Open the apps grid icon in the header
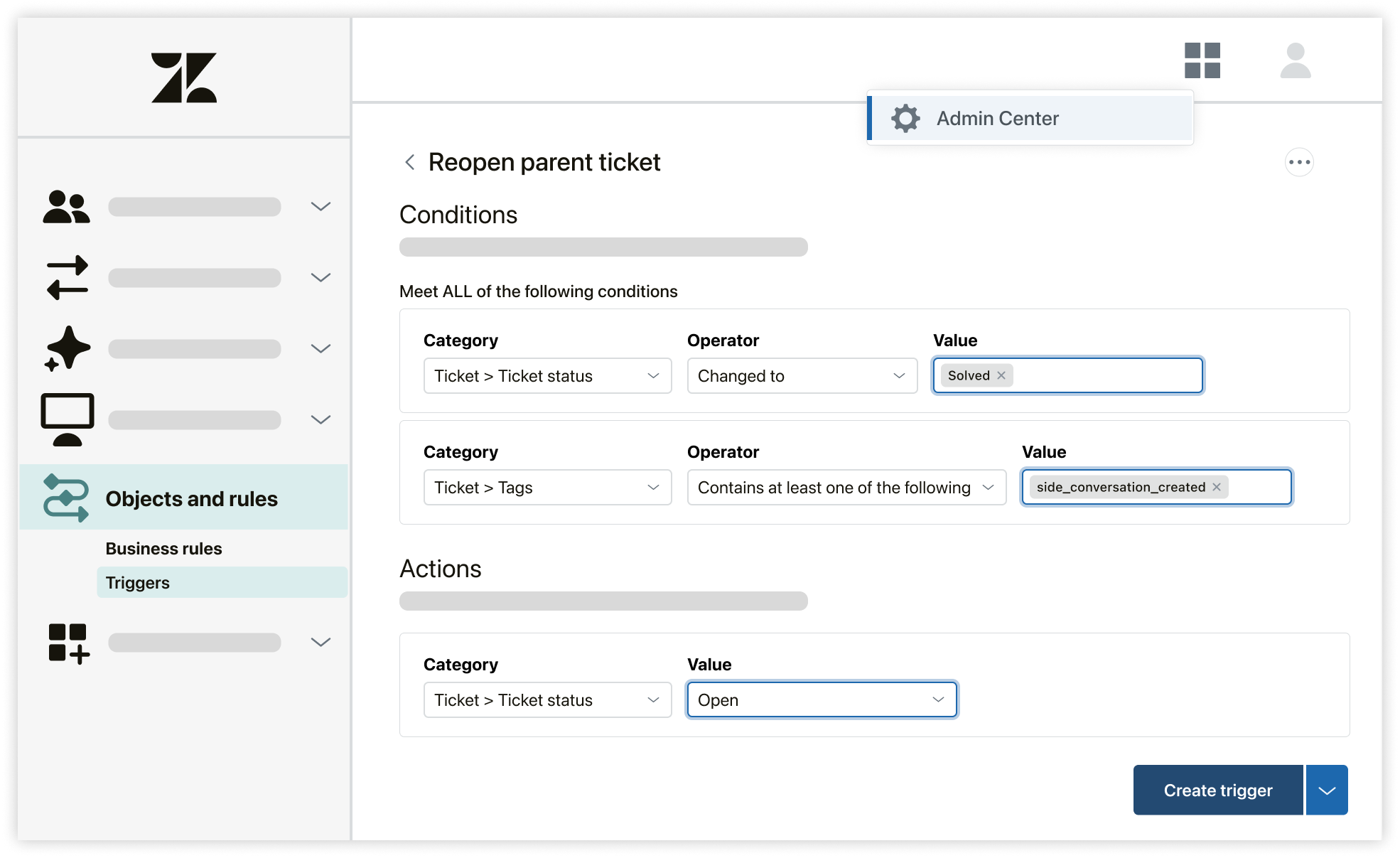 pyautogui.click(x=1202, y=62)
